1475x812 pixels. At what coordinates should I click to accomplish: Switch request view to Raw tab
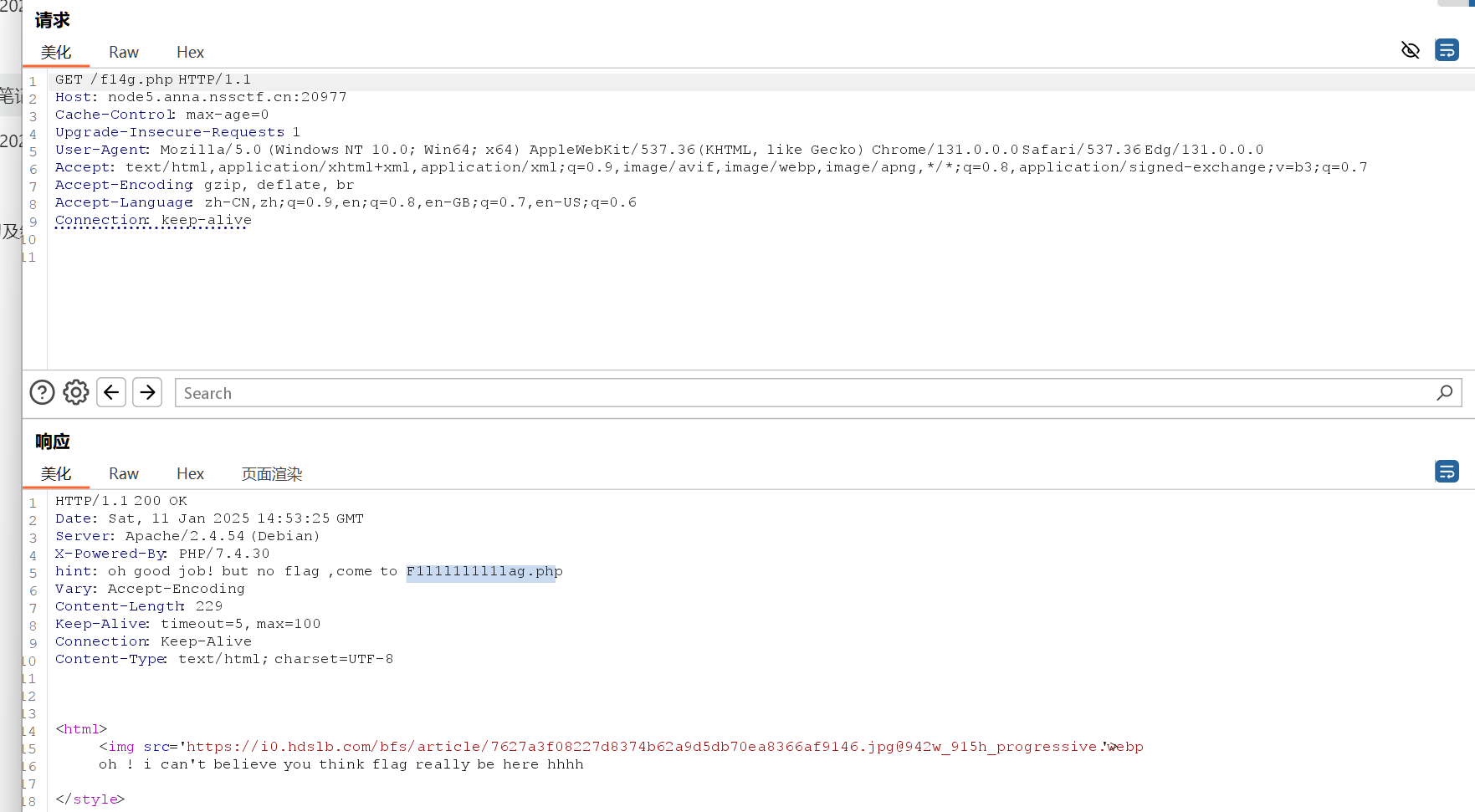124,53
